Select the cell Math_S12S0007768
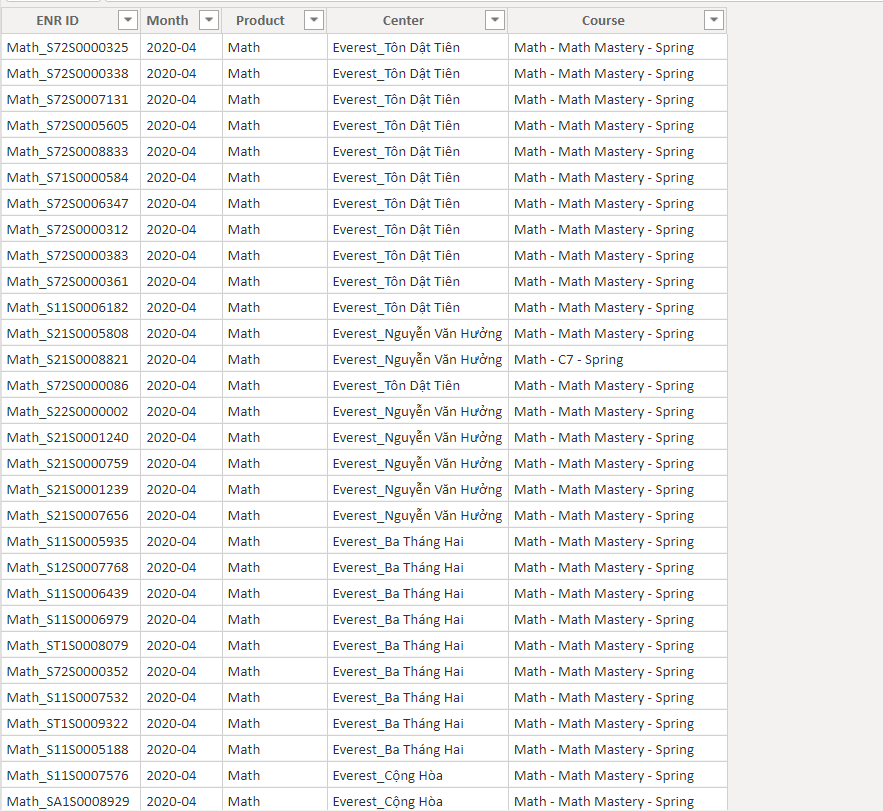Viewport: 883px width, 811px height. tap(71, 567)
